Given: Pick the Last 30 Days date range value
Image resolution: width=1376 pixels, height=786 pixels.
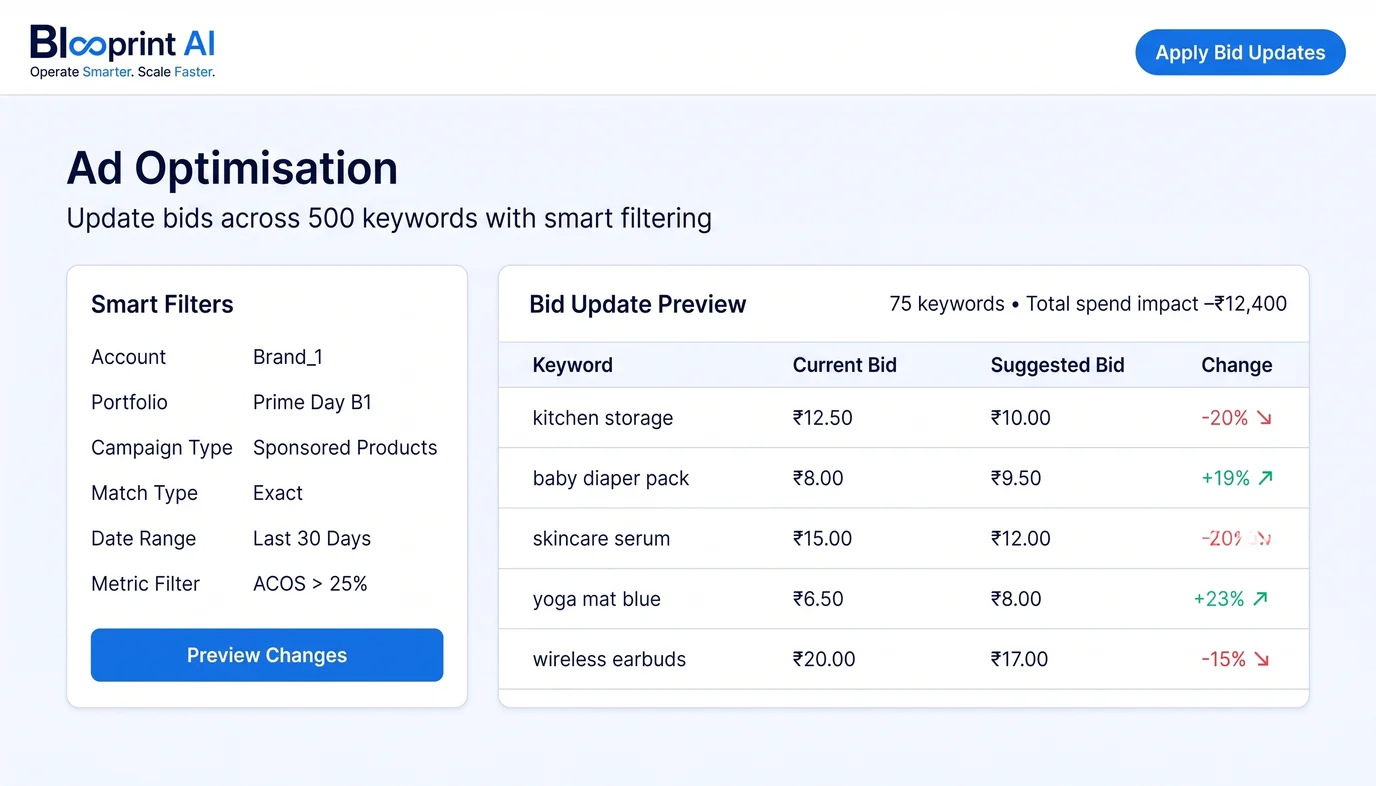Looking at the screenshot, I should (x=312, y=538).
